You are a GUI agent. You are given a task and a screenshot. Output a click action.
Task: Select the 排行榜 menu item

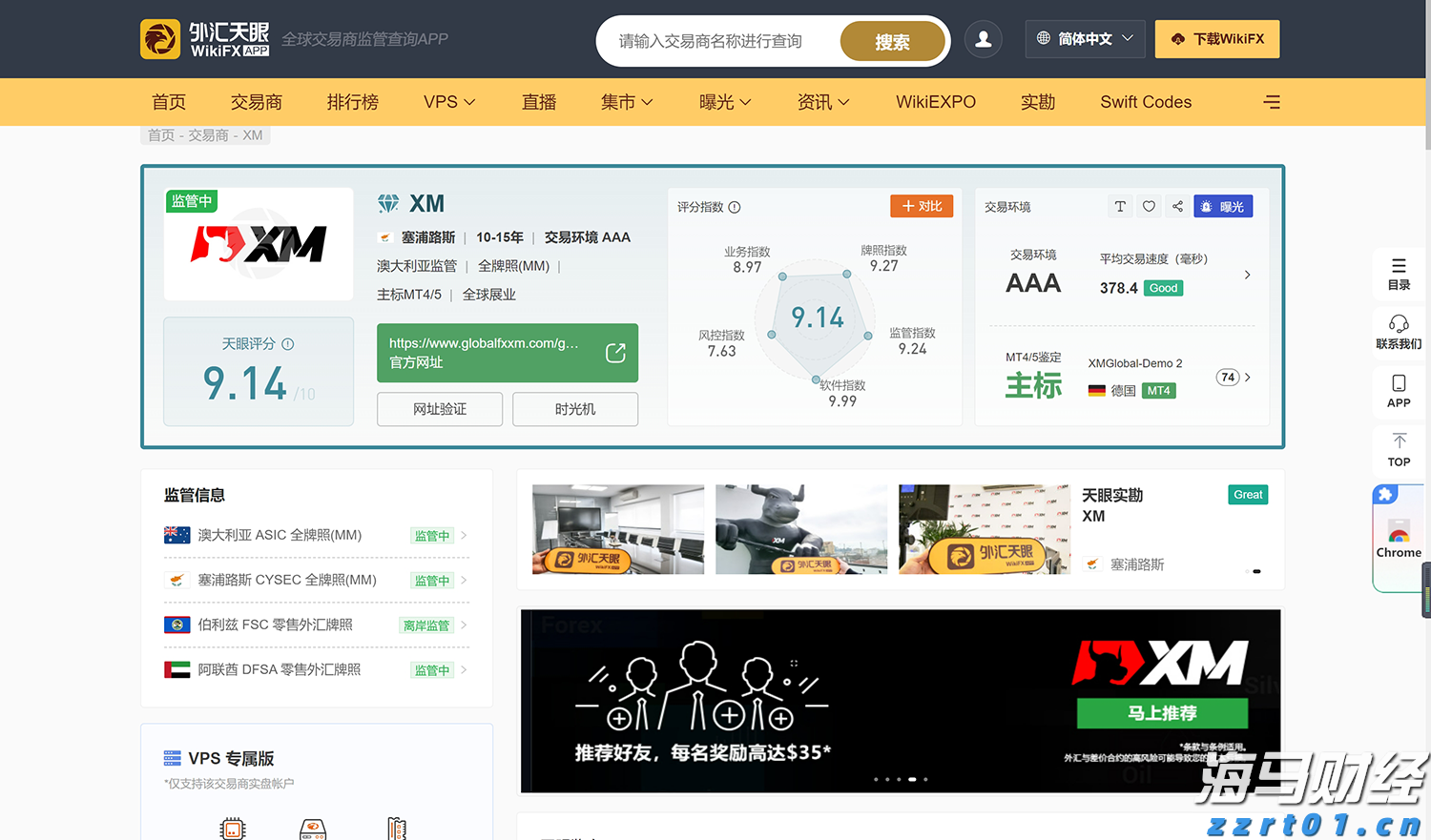pos(352,102)
